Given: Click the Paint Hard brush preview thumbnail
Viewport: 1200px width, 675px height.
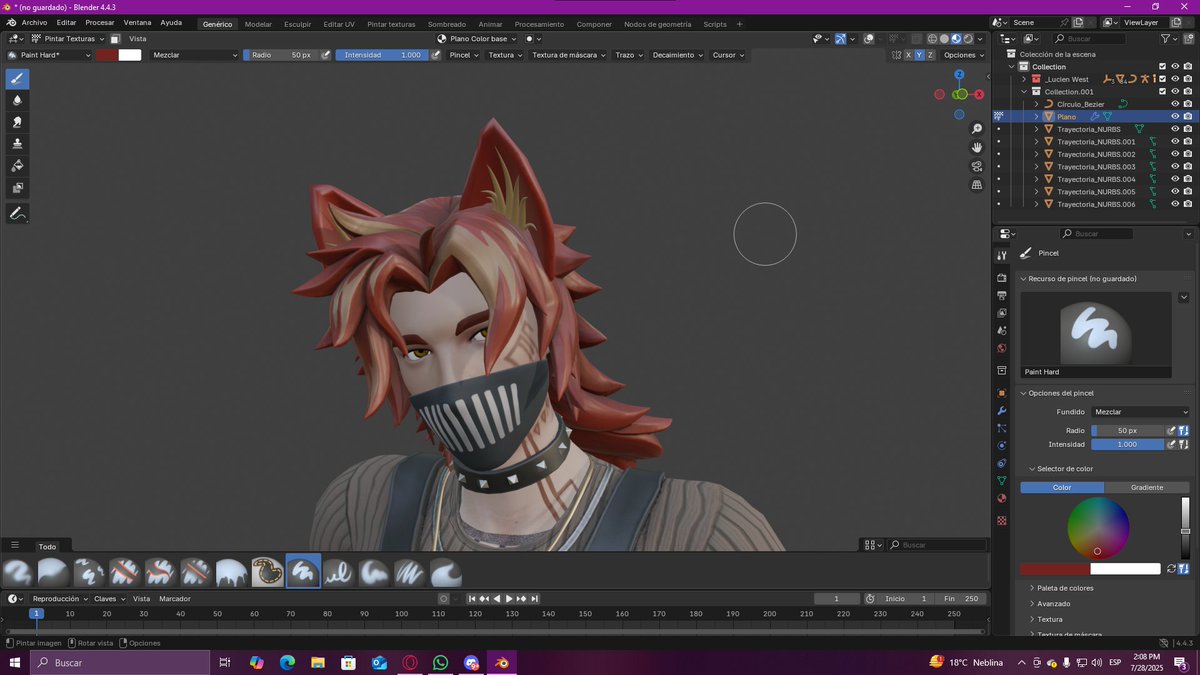Looking at the screenshot, I should tap(1095, 334).
